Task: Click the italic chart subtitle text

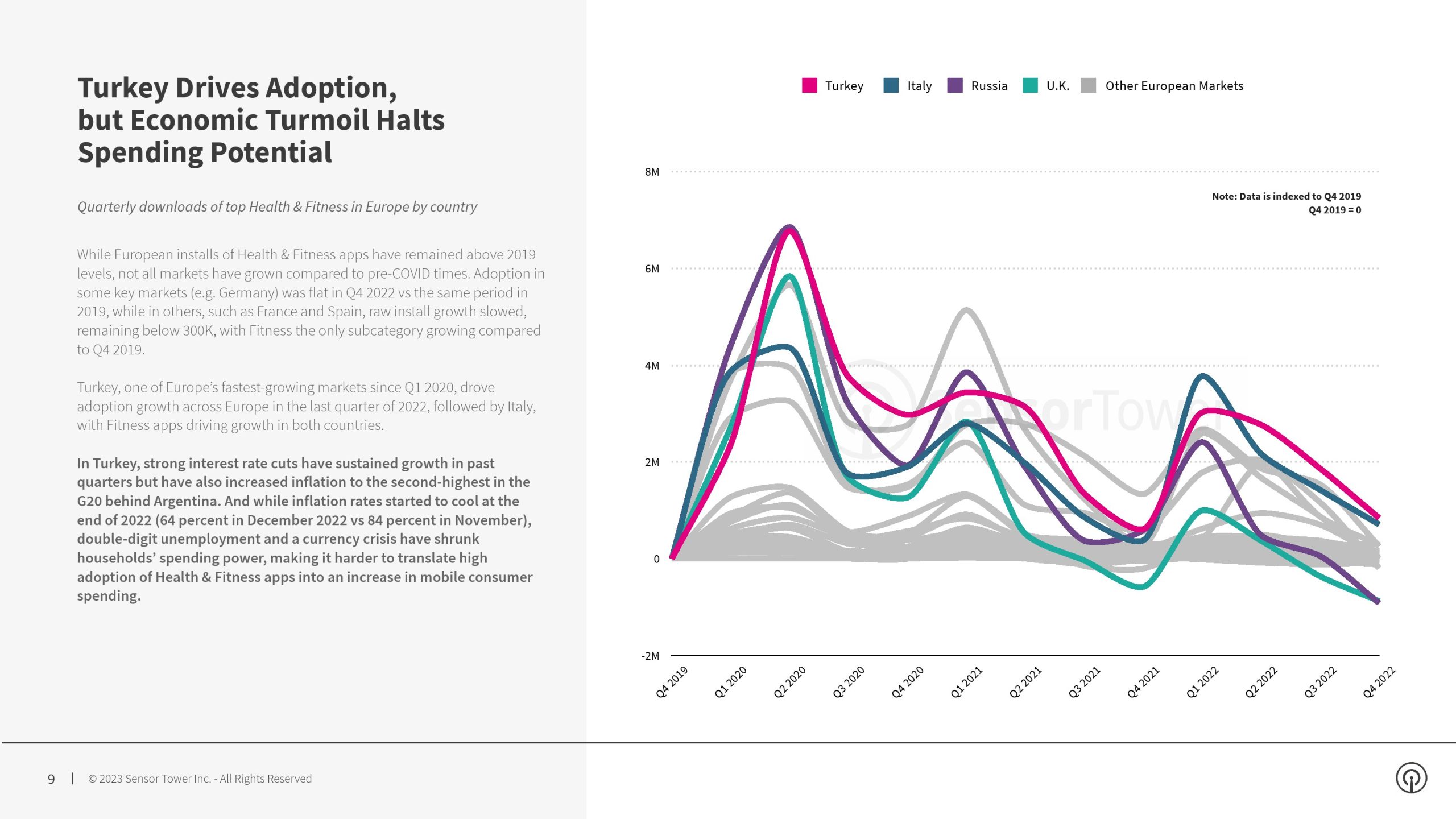Action: pyautogui.click(x=277, y=206)
